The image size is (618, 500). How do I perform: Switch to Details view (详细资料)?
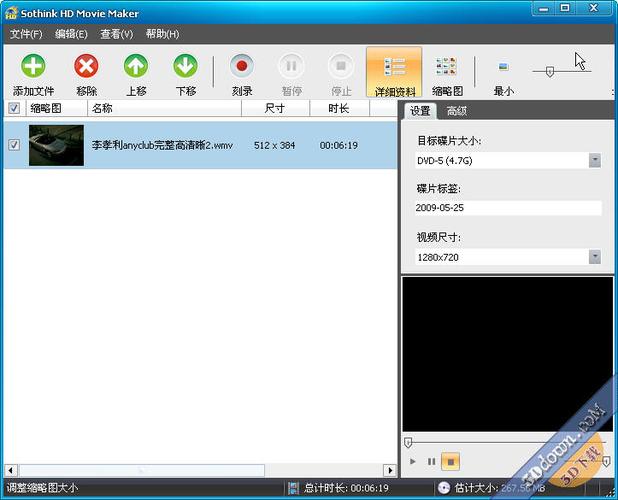click(394, 72)
